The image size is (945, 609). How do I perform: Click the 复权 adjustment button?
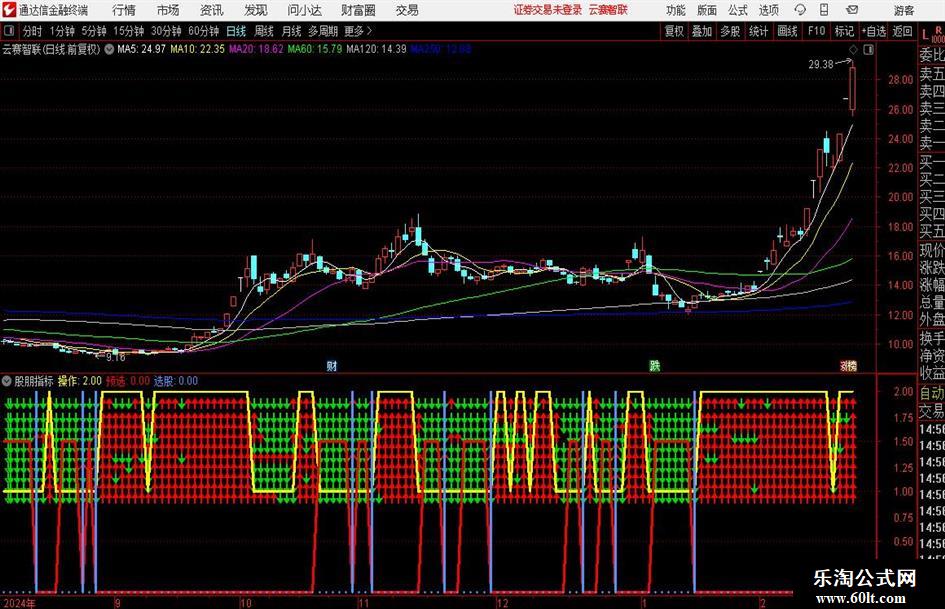point(674,31)
